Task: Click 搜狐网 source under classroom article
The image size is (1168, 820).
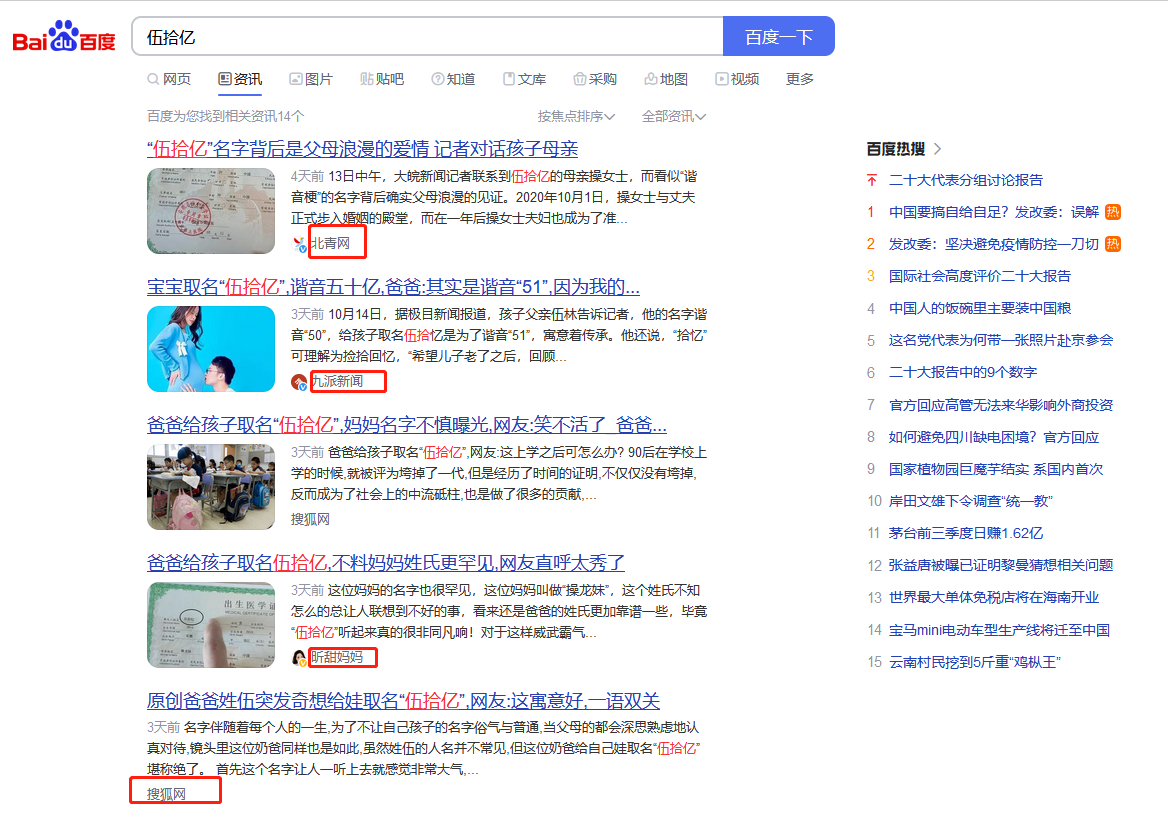Action: (310, 519)
